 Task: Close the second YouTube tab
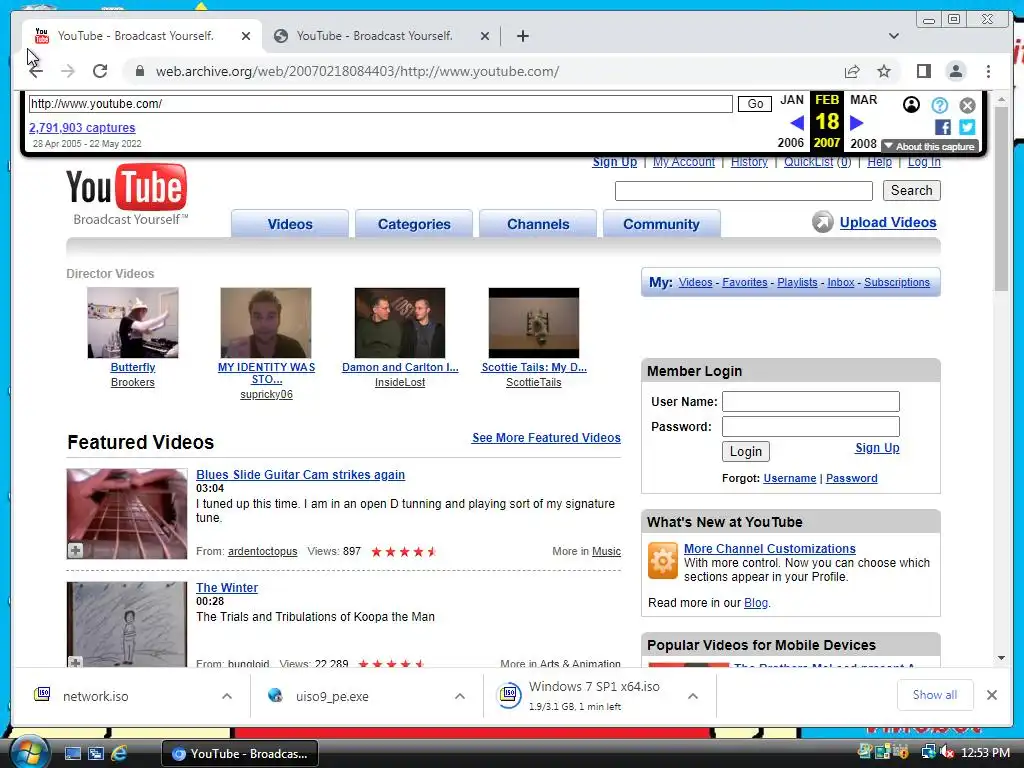tap(485, 36)
